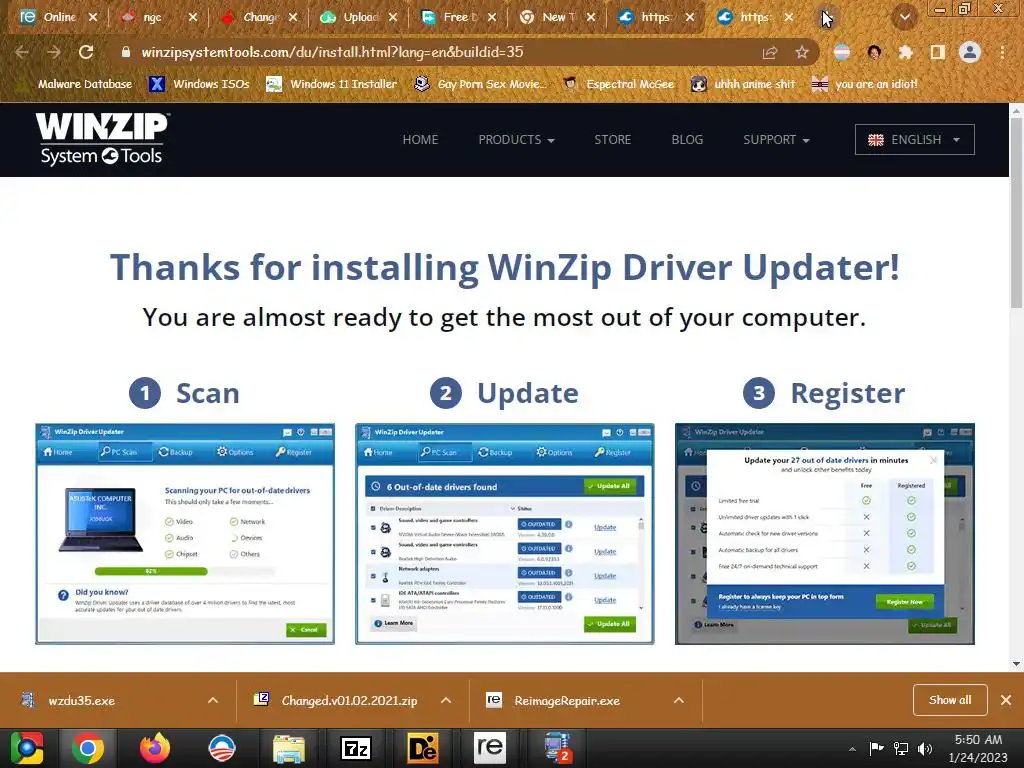Screen dimensions: 1024x768
Task: Open 7-Zip from the taskbar
Action: (356, 748)
